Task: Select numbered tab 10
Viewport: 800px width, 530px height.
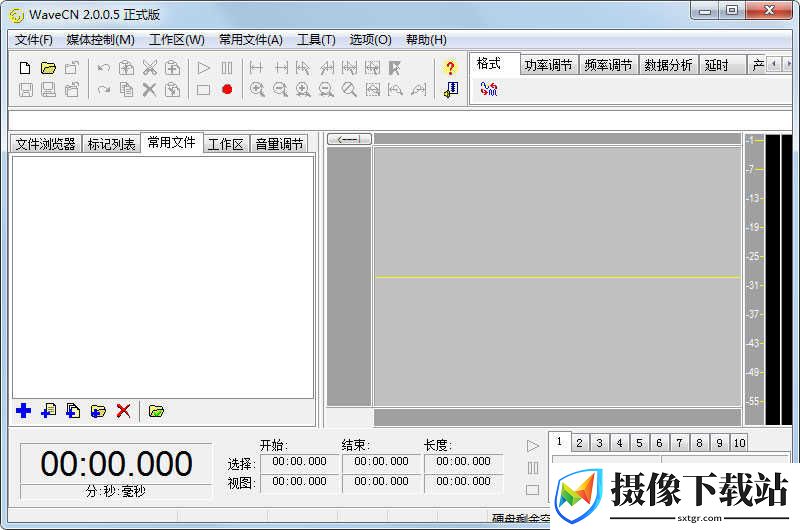Action: click(x=739, y=443)
